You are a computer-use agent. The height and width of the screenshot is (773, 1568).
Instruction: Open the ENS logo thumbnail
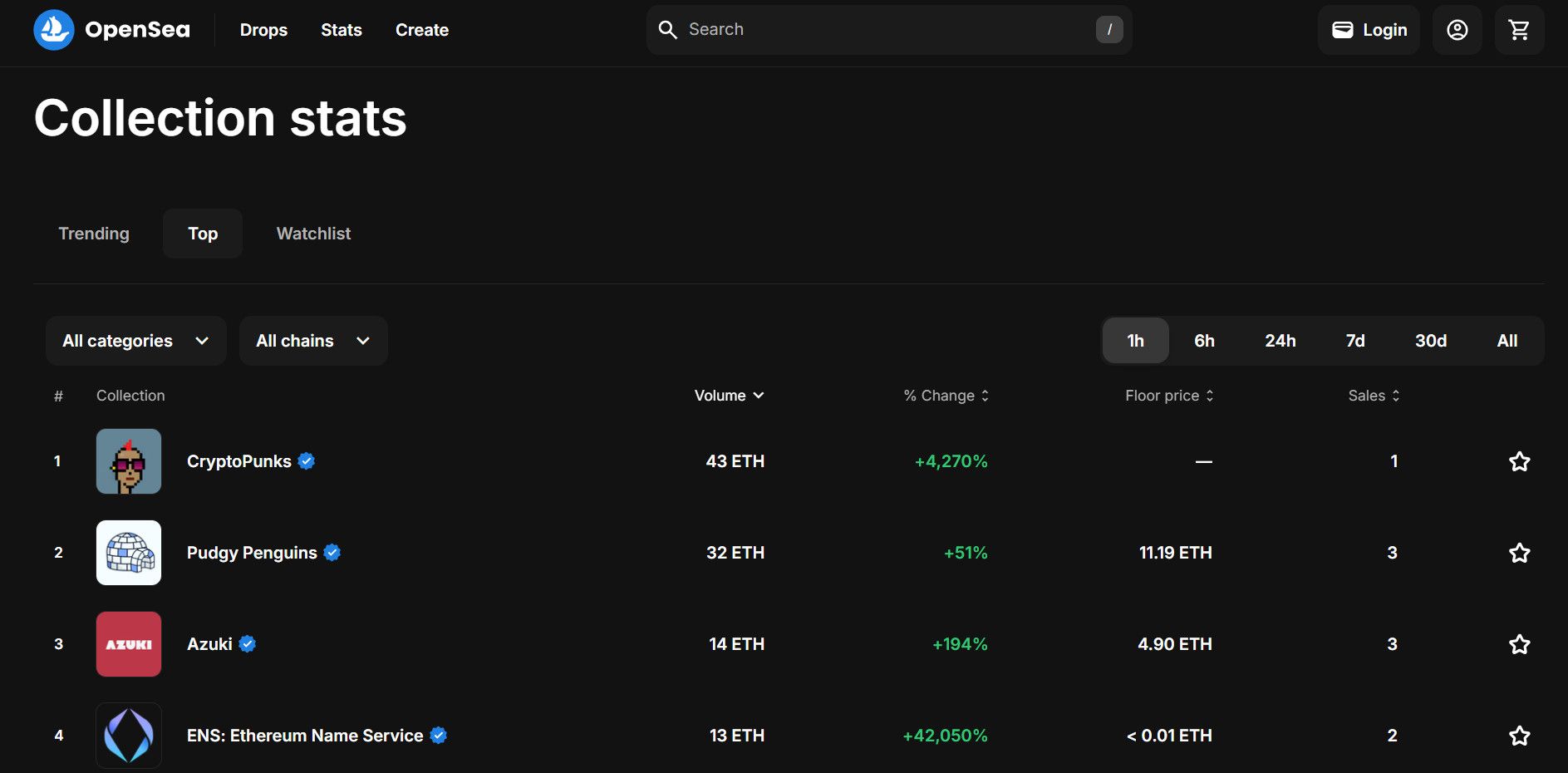[x=129, y=736]
